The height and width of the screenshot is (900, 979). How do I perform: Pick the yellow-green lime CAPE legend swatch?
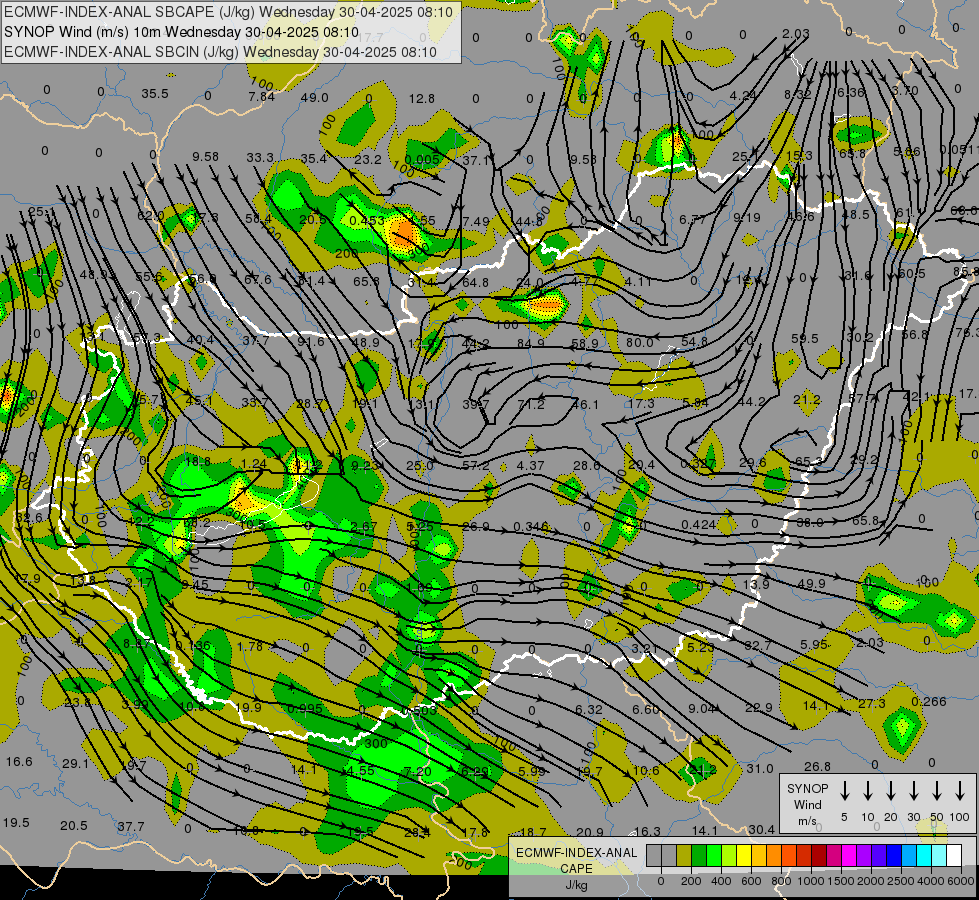[729, 855]
